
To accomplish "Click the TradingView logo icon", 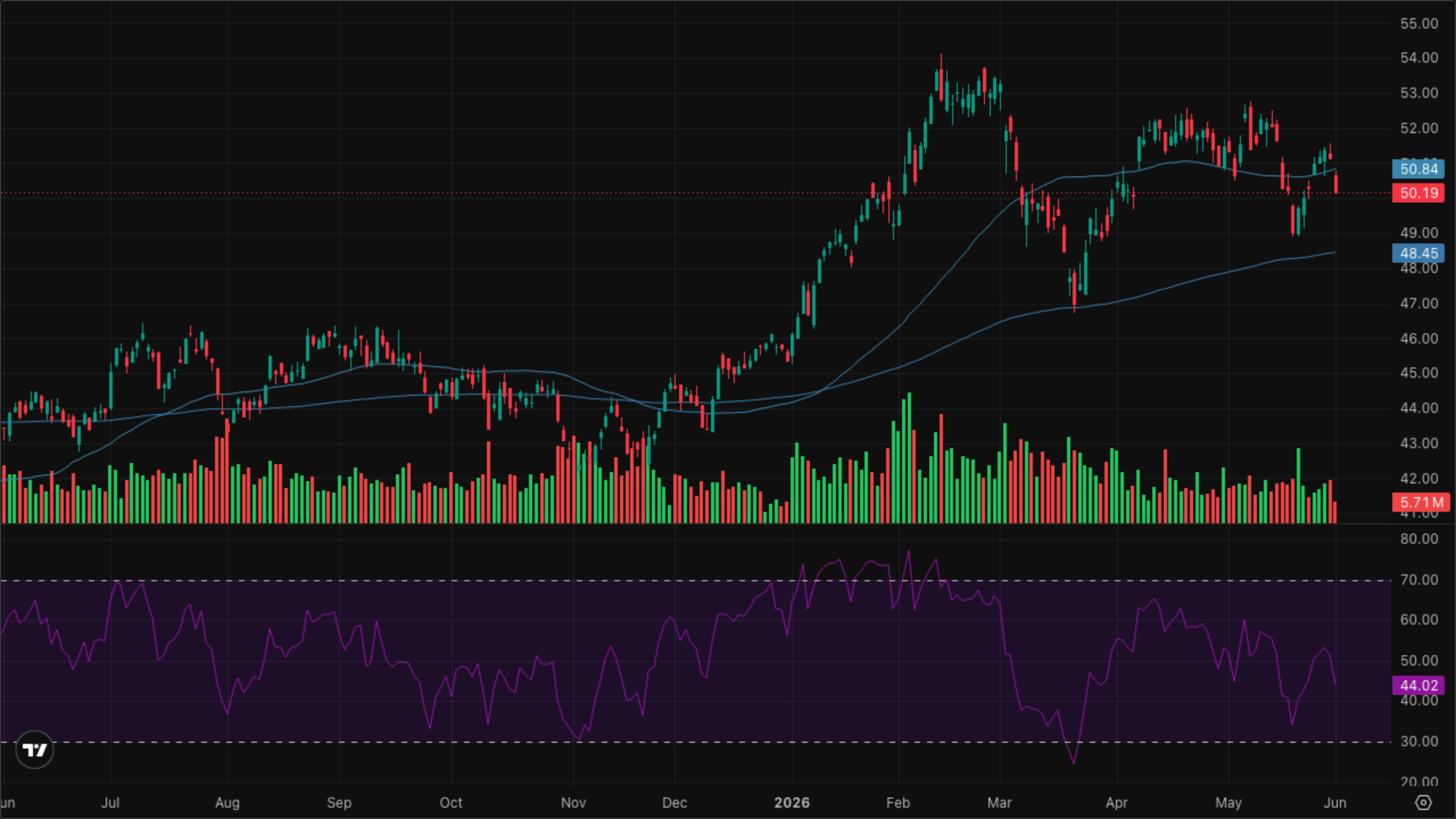I will 35,750.
